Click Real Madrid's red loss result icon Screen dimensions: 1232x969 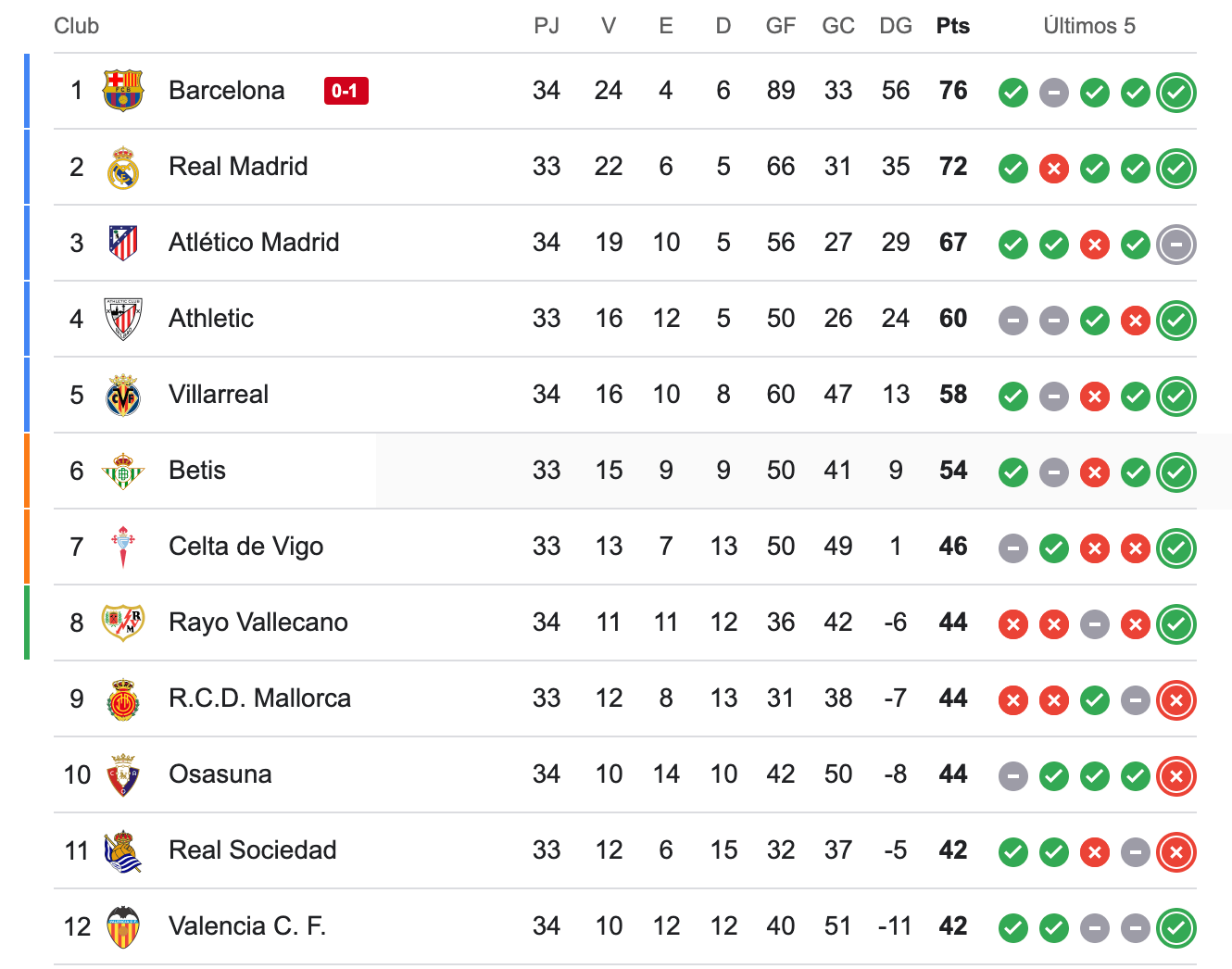coord(1054,169)
